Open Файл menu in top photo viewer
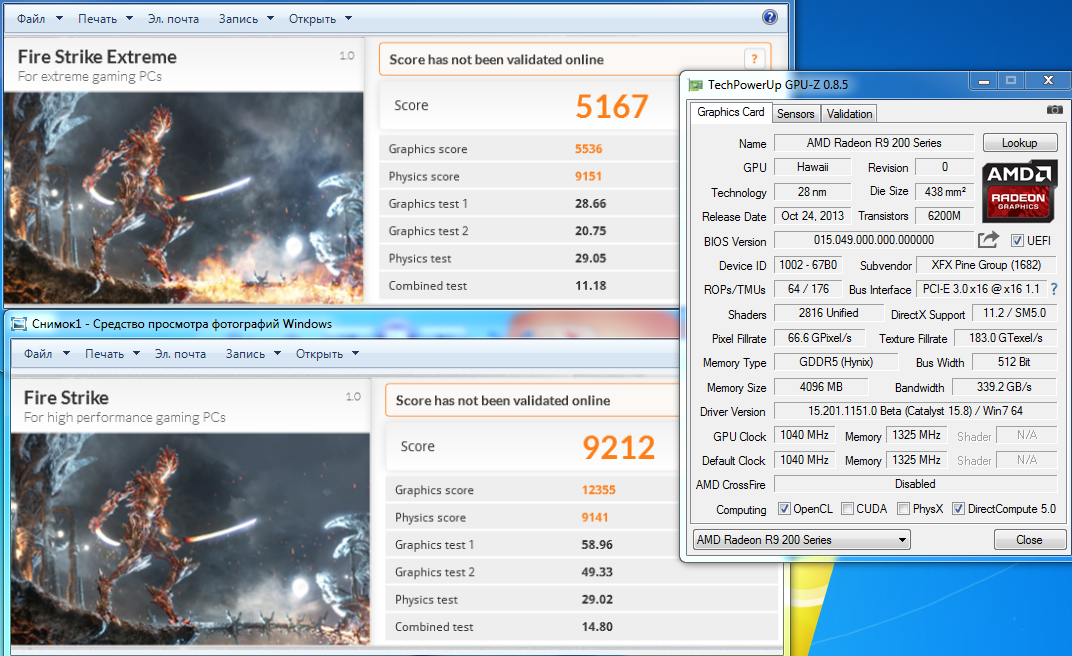The width and height of the screenshot is (1072, 656). [40, 18]
